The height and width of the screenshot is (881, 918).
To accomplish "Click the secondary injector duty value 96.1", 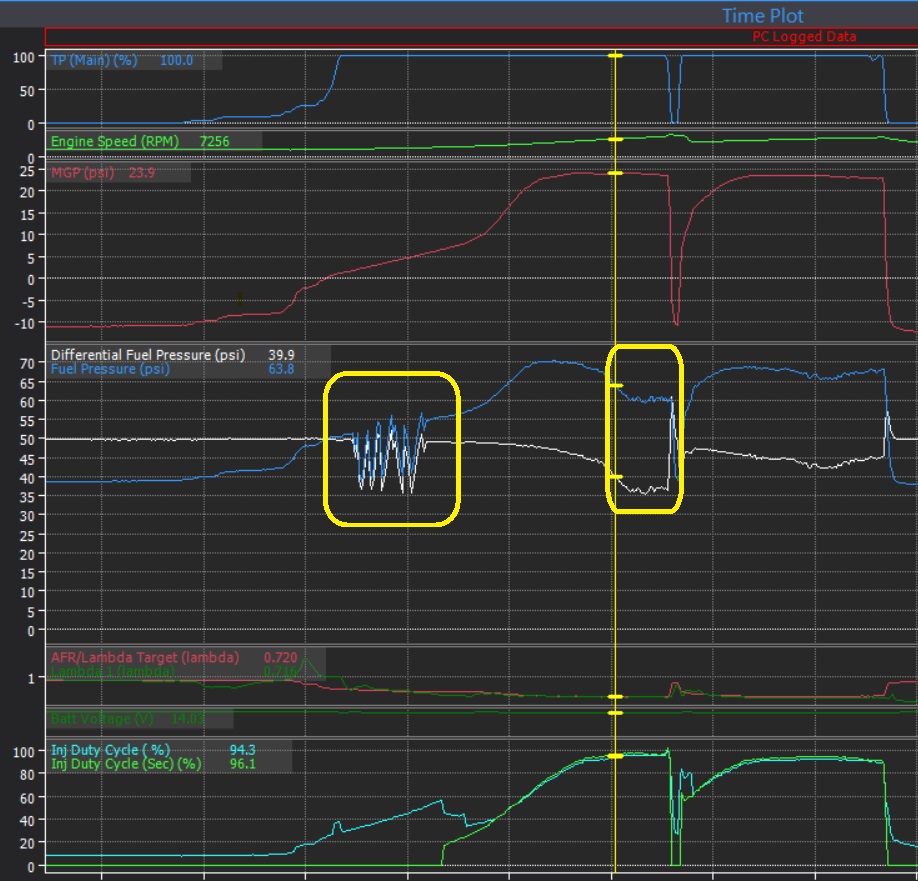I will pyautogui.click(x=242, y=764).
